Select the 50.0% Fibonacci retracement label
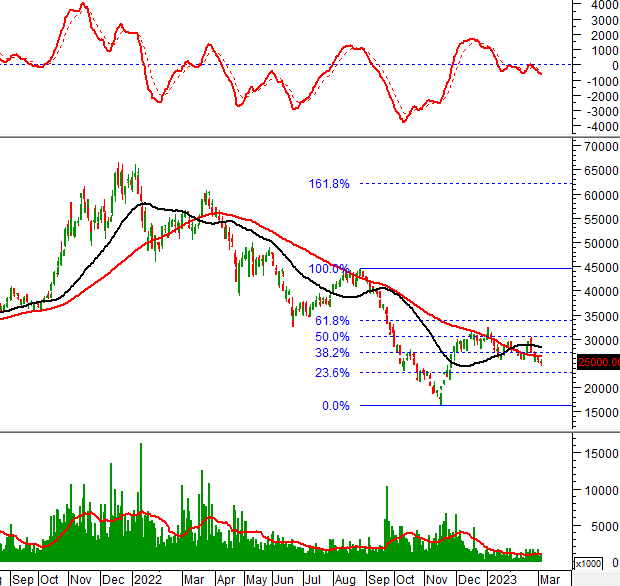Viewport: 620px width, 586px height. click(332, 337)
